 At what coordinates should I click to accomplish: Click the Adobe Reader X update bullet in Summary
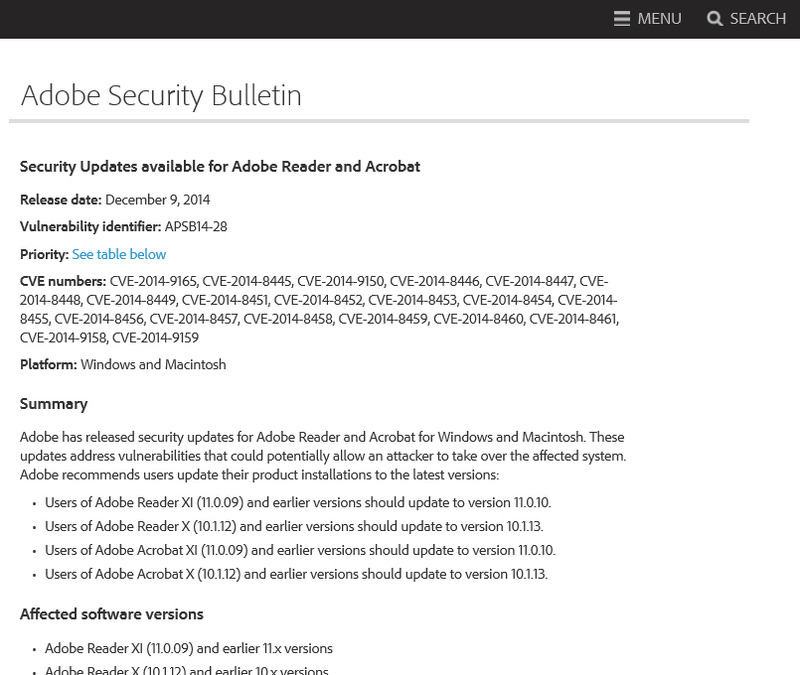click(x=294, y=527)
